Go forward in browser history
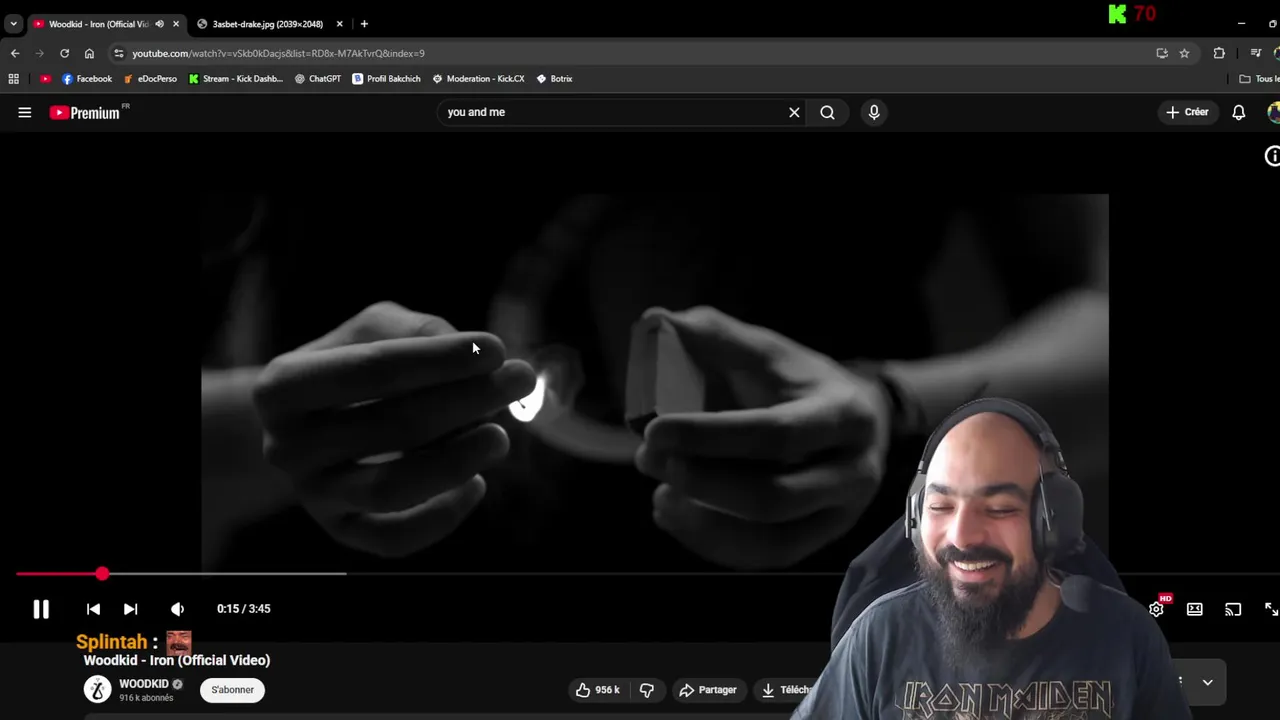 [39, 53]
